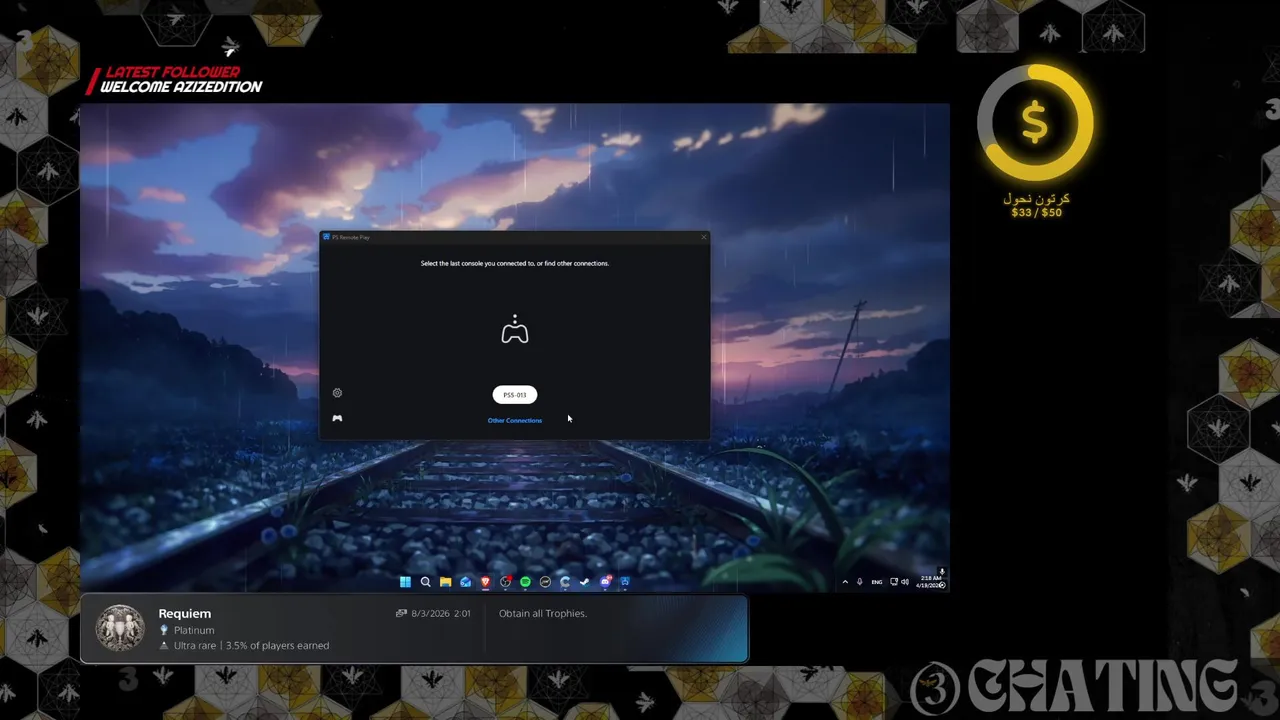Click the Ultra rare 3.5% text
The height and width of the screenshot is (720, 1280).
point(251,645)
